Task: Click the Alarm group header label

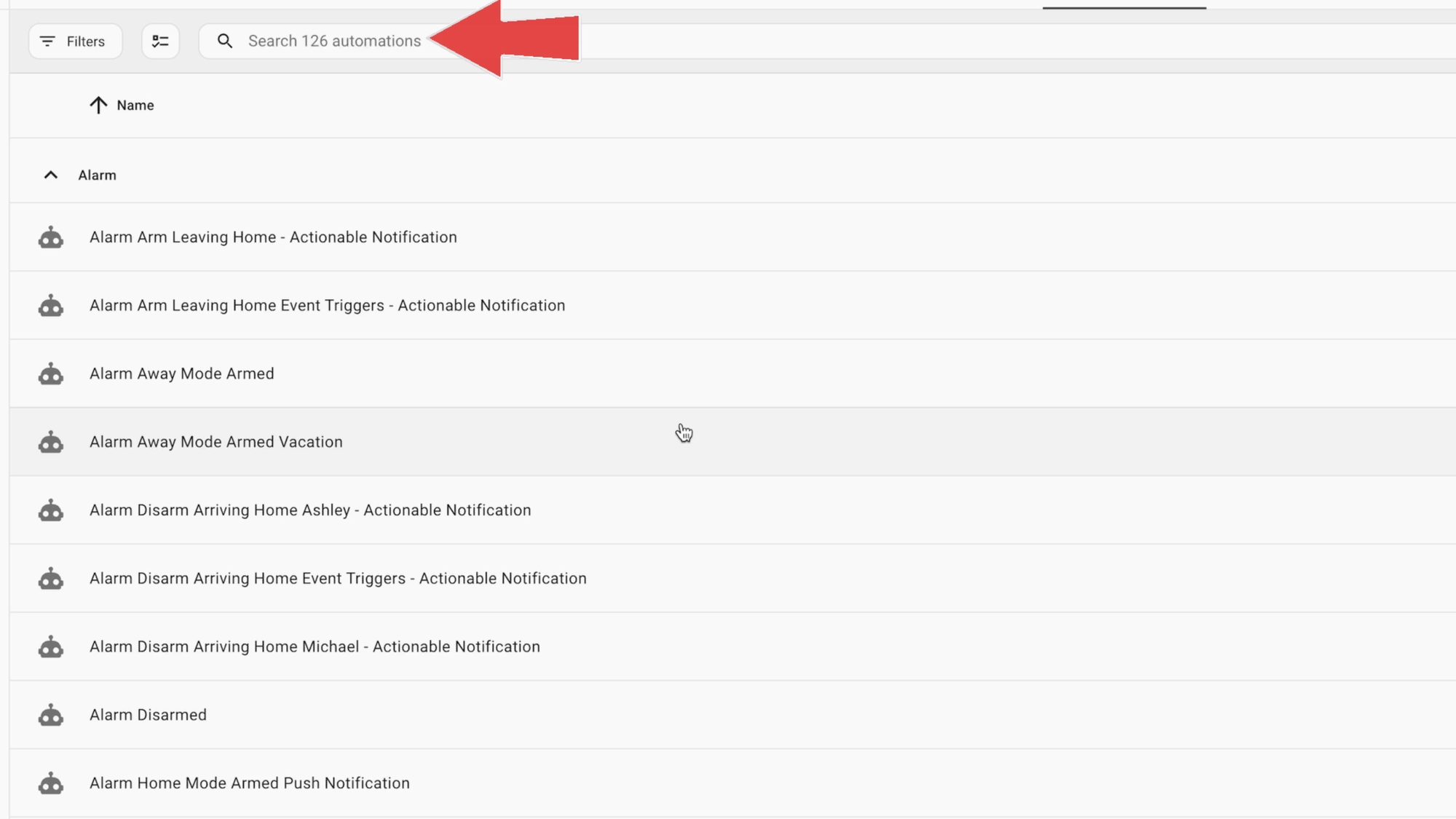Action: pyautogui.click(x=97, y=175)
